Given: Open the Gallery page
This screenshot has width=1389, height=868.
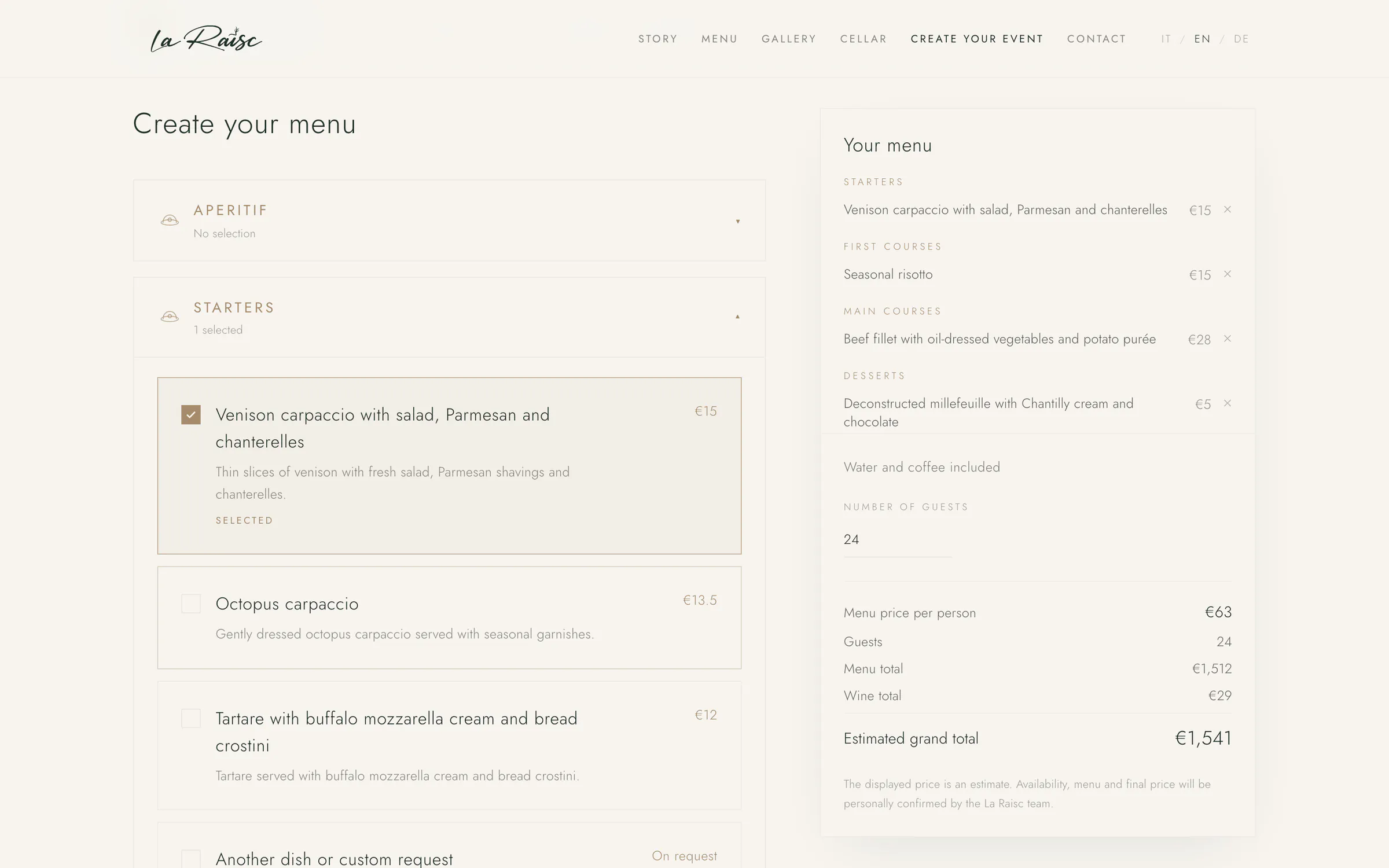Looking at the screenshot, I should (789, 39).
